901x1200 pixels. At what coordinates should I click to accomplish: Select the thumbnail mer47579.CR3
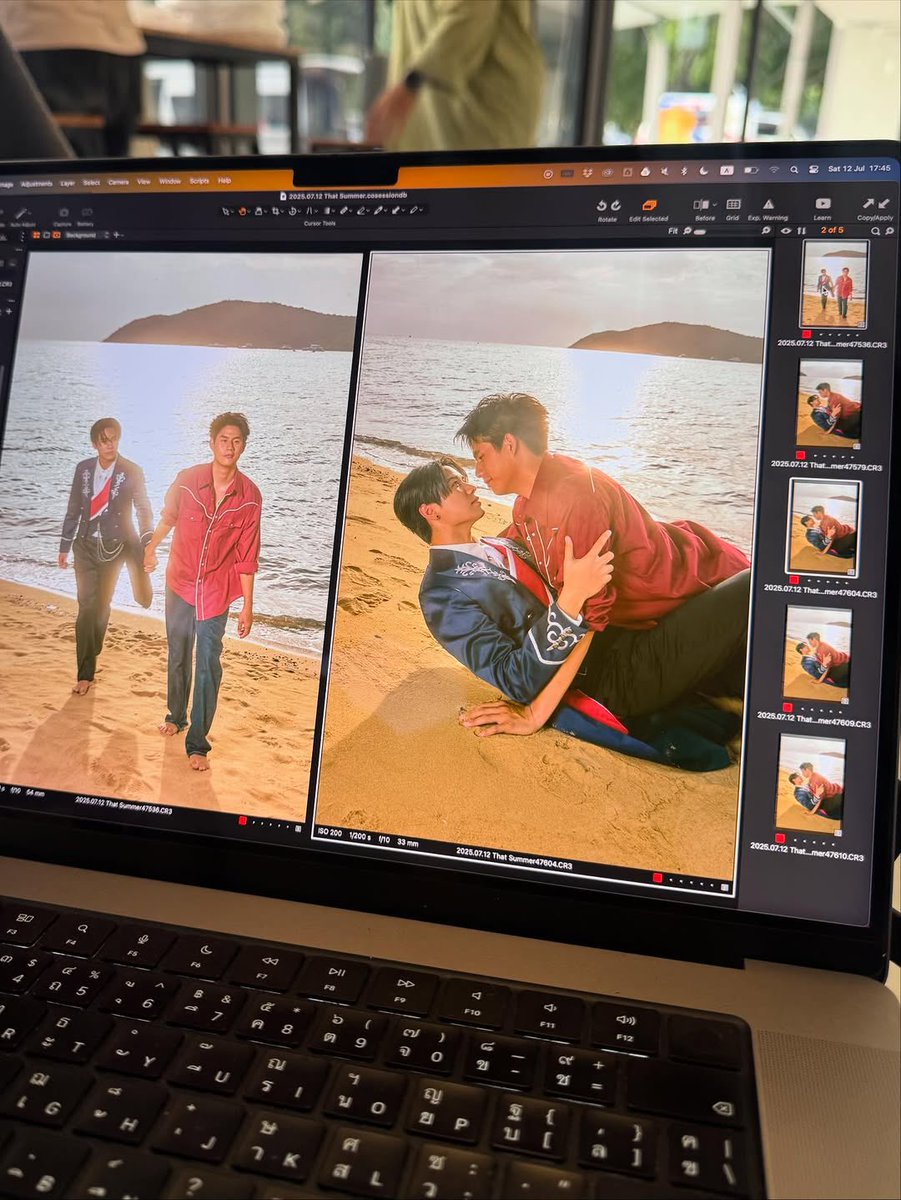[829, 403]
